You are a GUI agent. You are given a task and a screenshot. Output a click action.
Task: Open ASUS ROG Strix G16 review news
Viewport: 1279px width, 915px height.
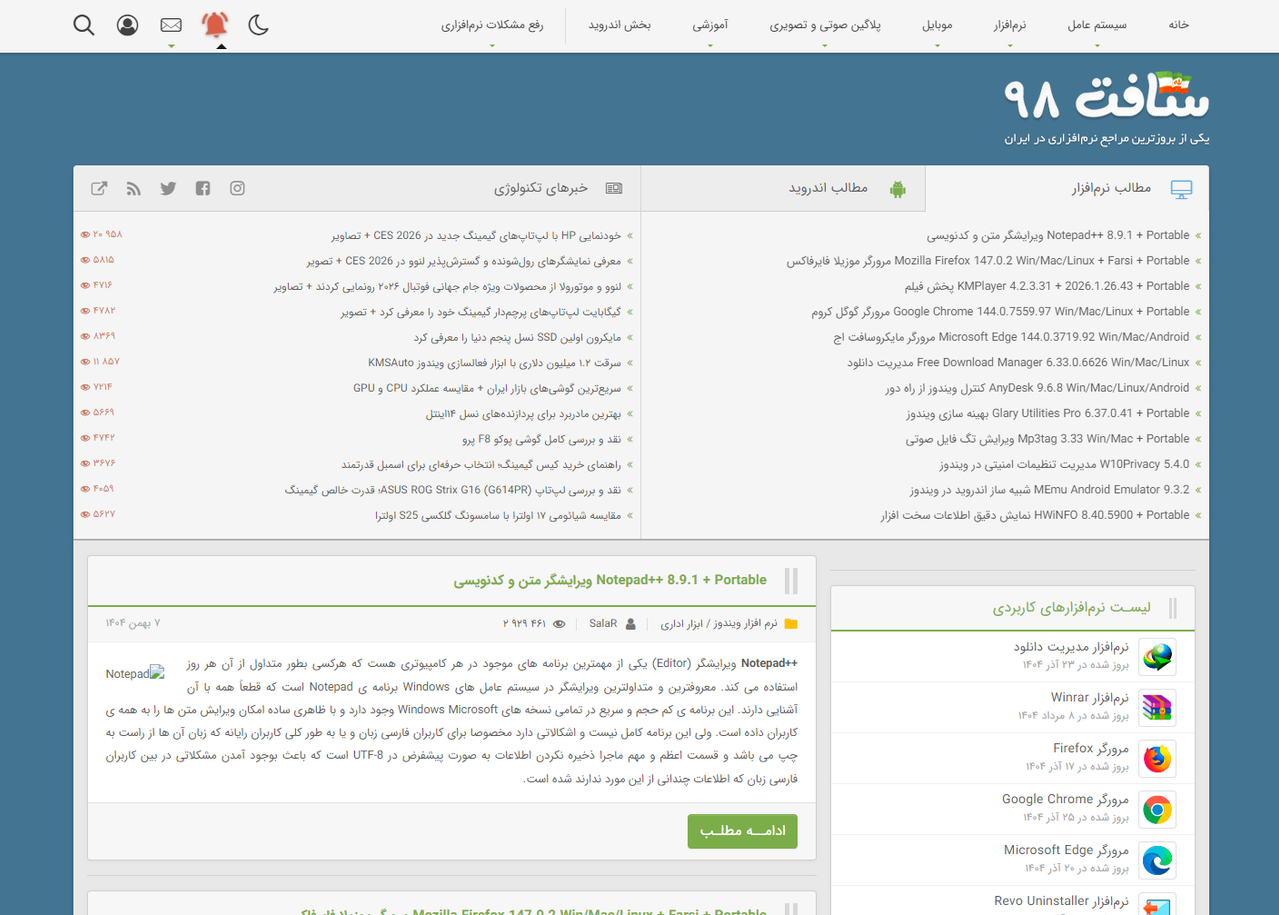click(453, 490)
